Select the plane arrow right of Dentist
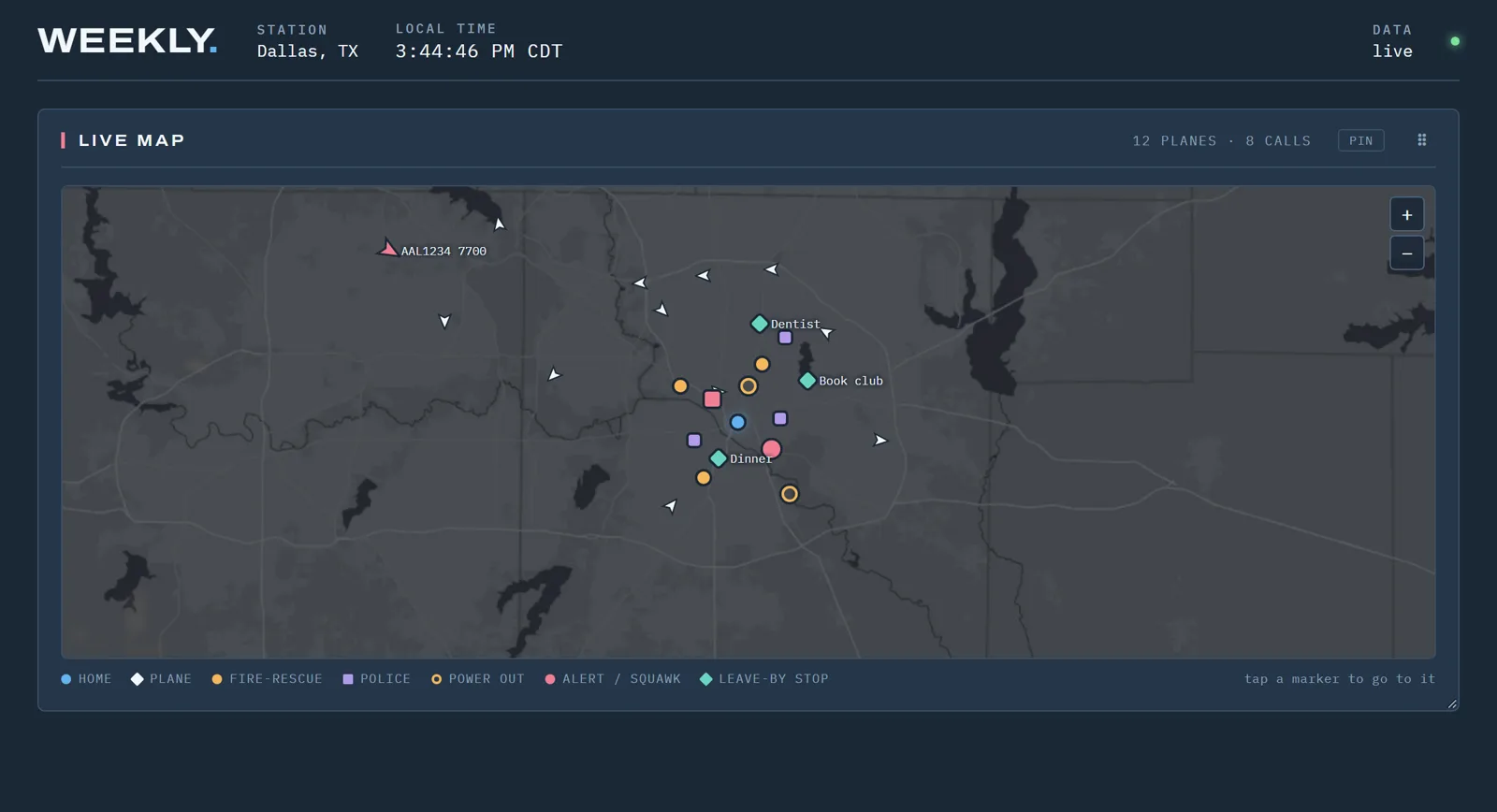 [826, 331]
